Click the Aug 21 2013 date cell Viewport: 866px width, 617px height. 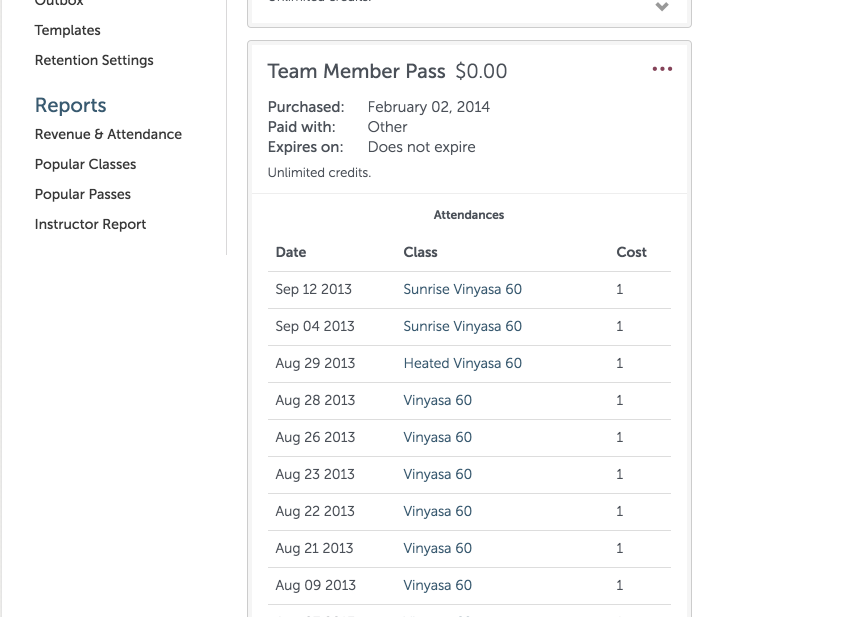[314, 549]
